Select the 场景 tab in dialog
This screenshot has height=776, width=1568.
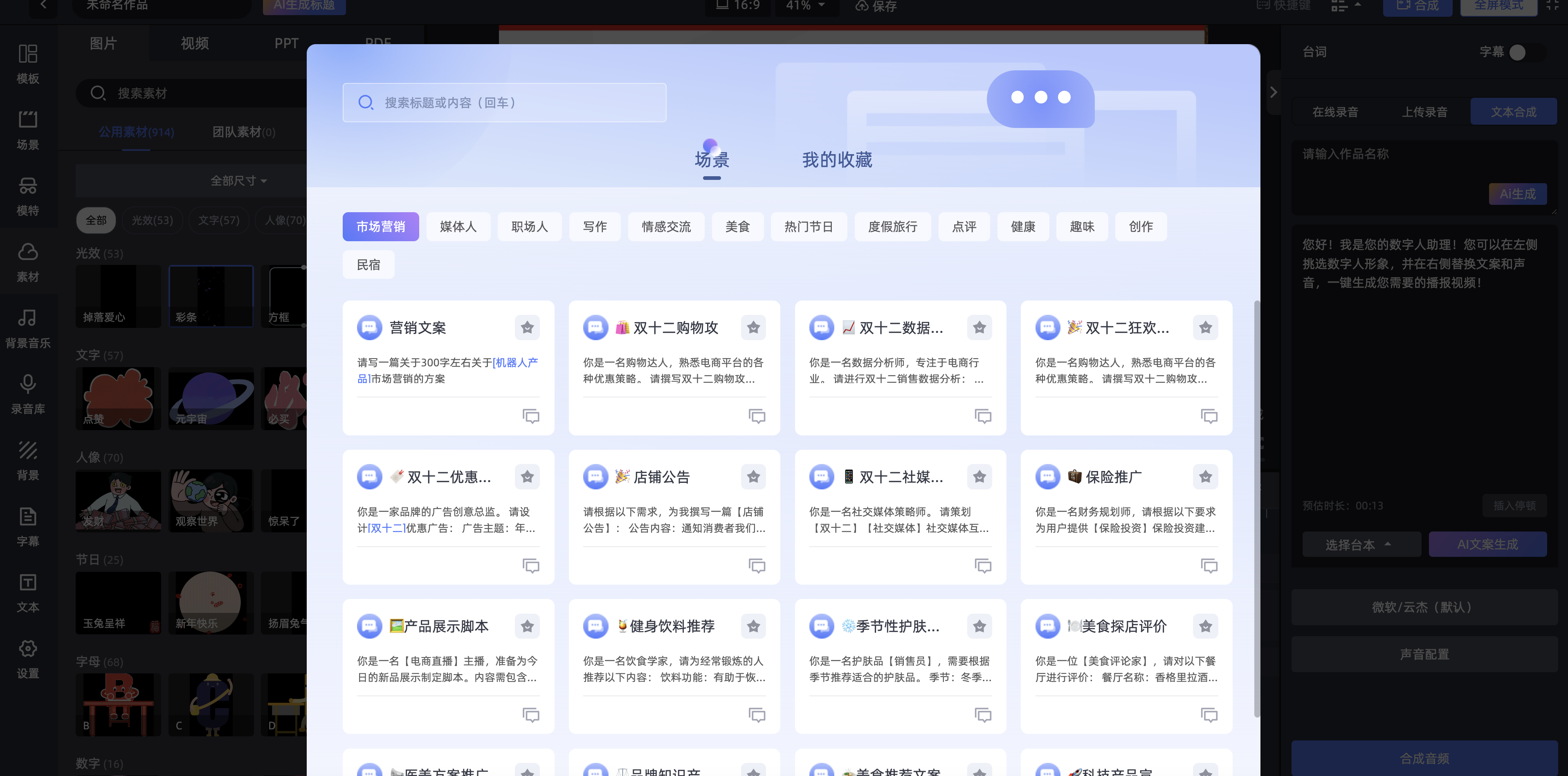coord(712,159)
